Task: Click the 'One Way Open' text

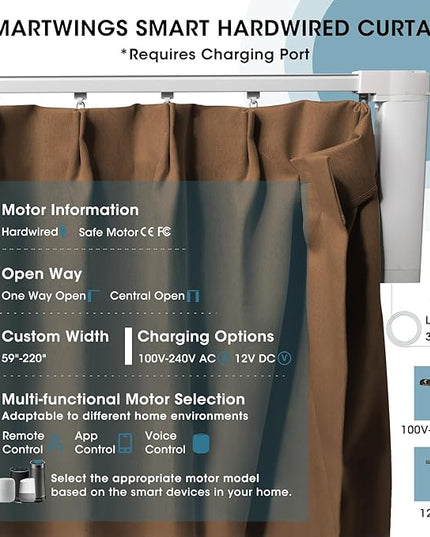Action: coord(43,296)
